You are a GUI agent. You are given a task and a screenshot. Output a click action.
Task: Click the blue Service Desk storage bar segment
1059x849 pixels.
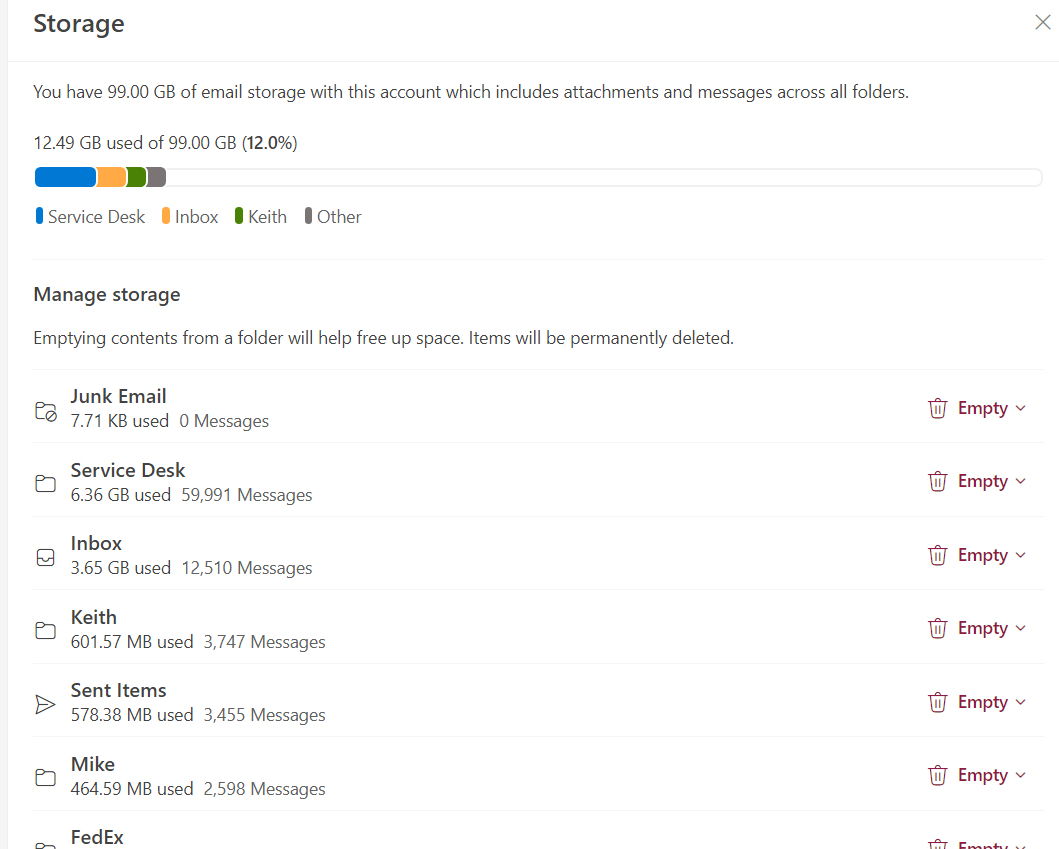coord(66,177)
